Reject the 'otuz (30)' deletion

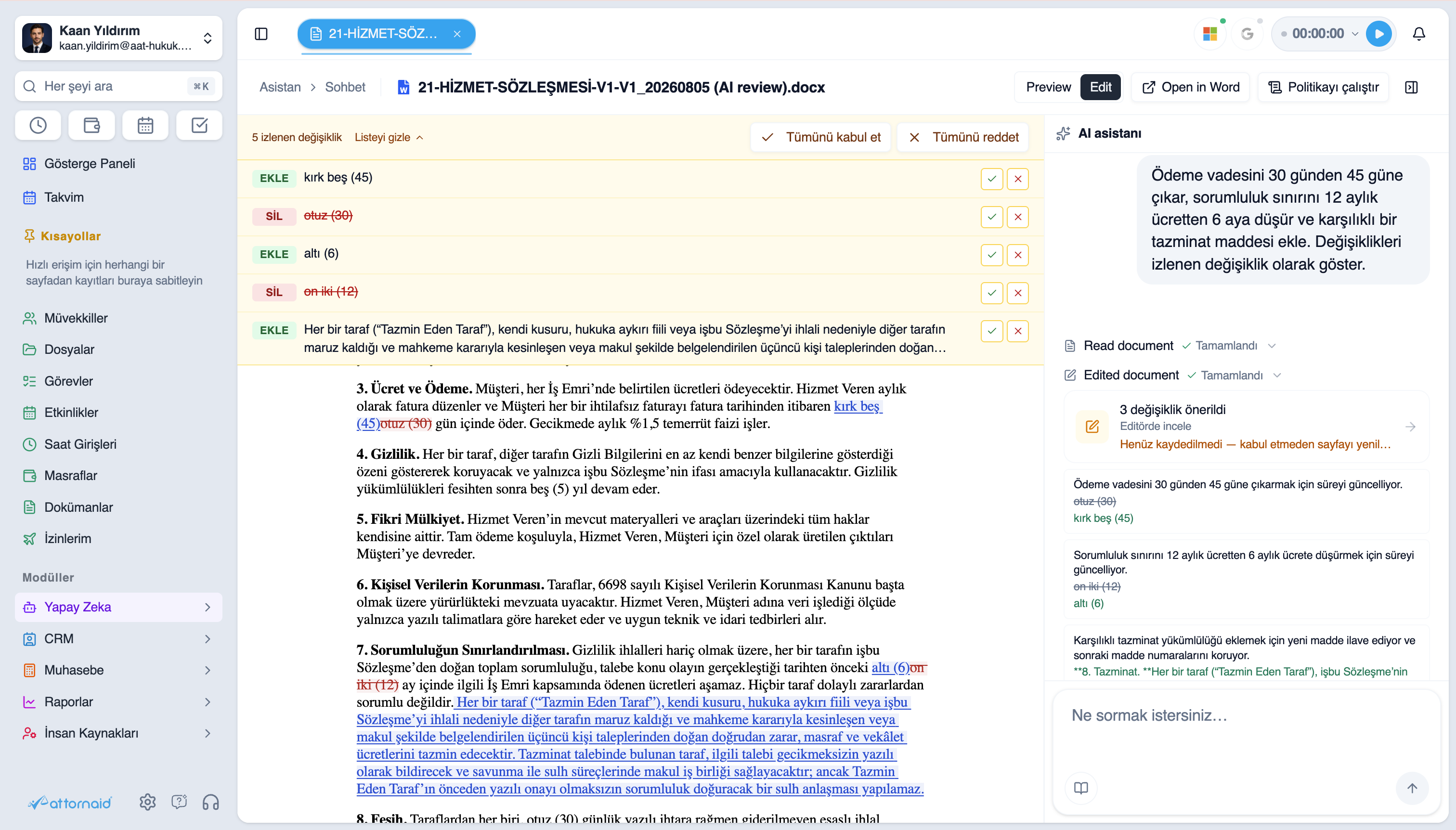pos(1017,217)
